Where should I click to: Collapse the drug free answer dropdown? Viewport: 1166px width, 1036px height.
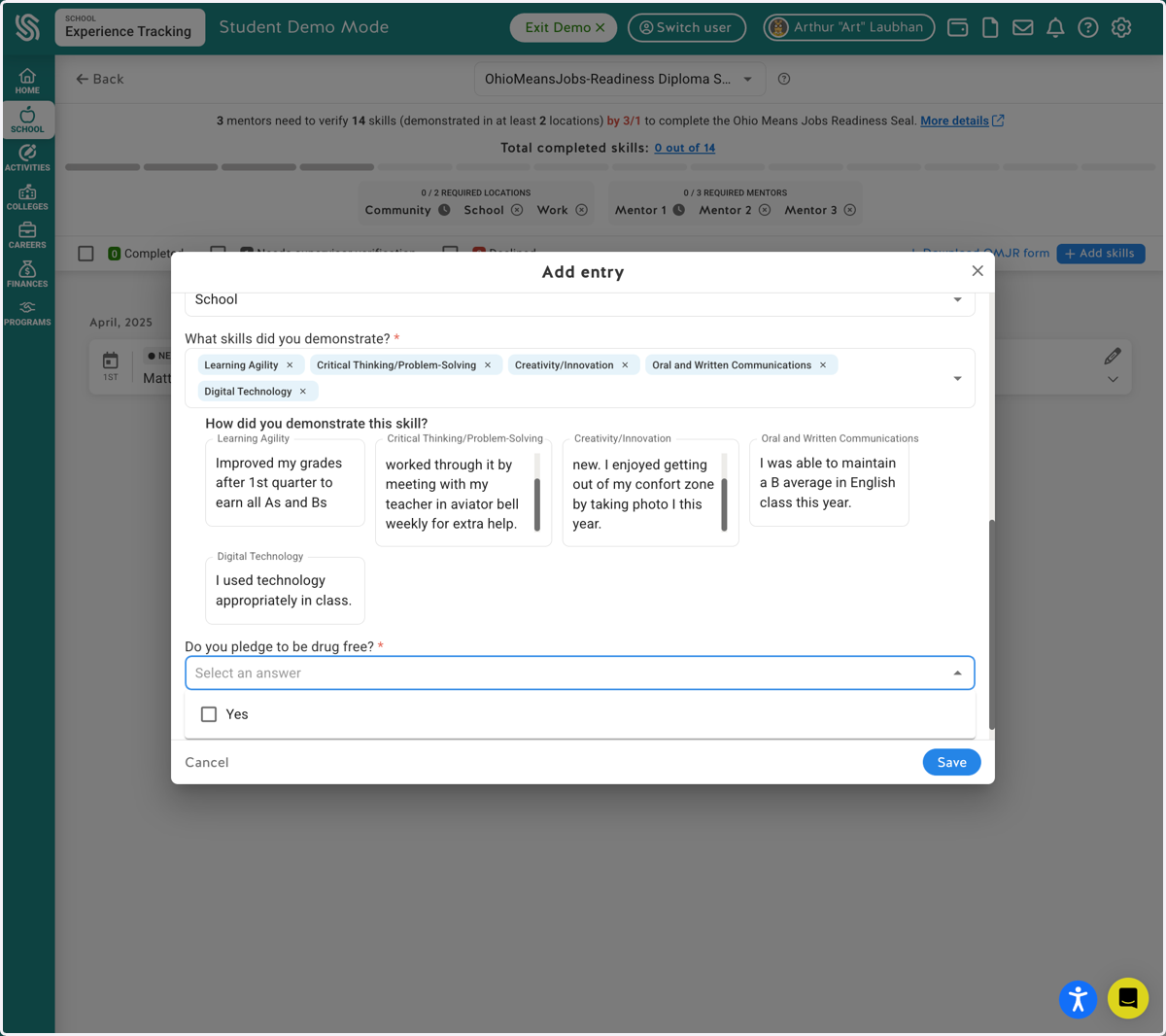(x=957, y=673)
